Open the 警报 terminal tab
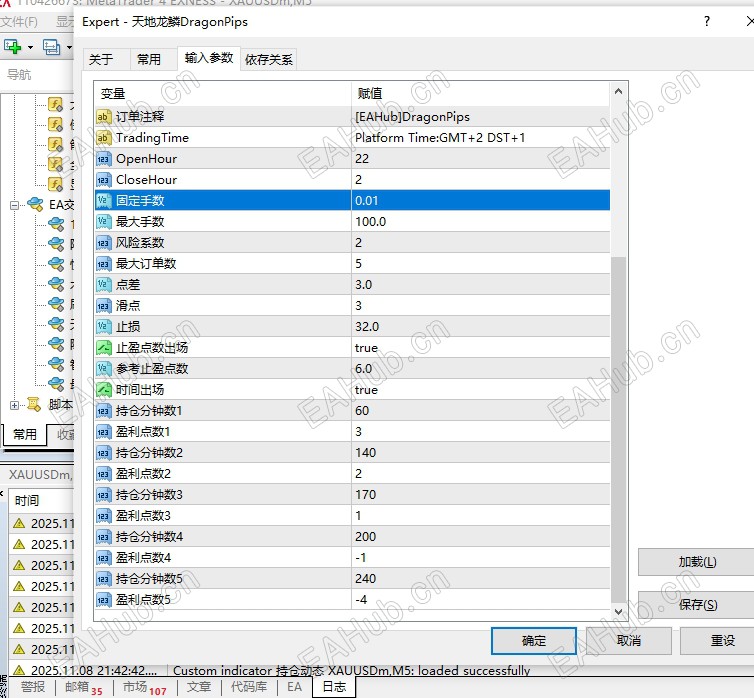The height and width of the screenshot is (698, 754). click(33, 687)
